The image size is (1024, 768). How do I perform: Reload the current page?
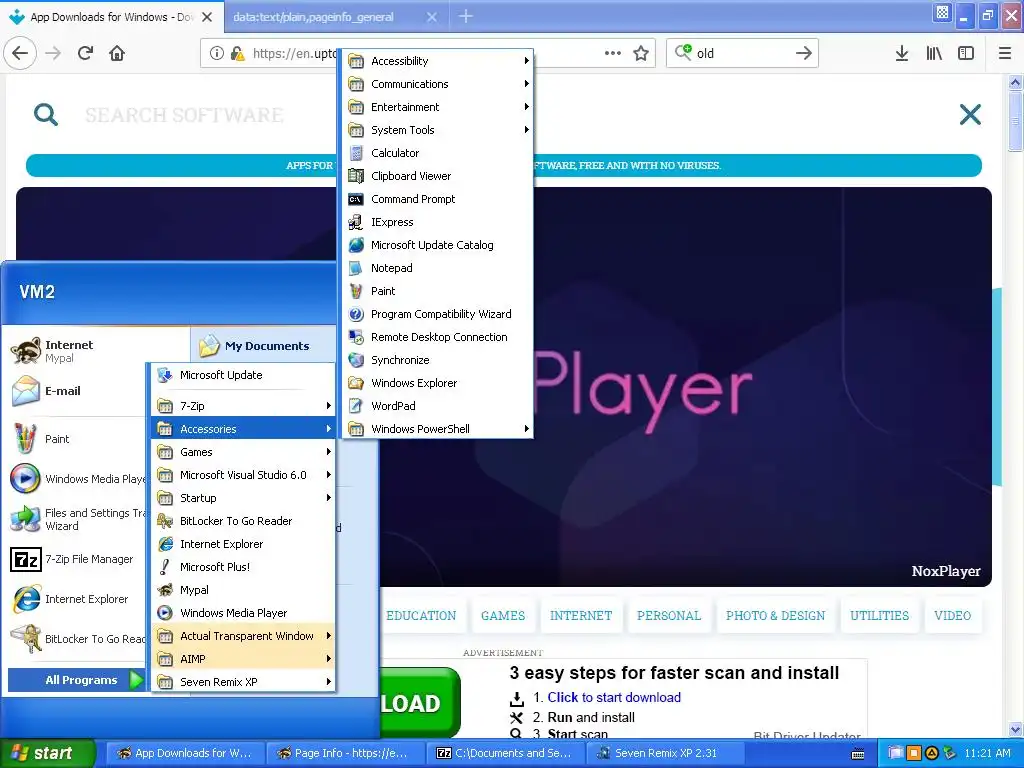click(85, 54)
